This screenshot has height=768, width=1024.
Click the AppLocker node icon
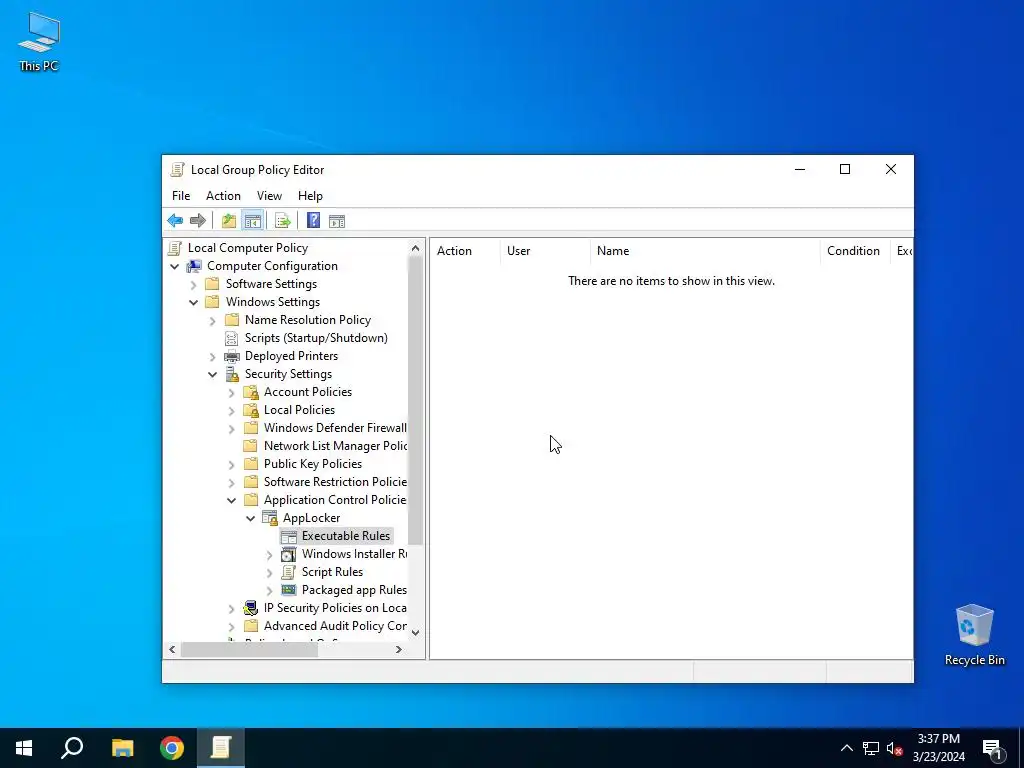coord(270,518)
